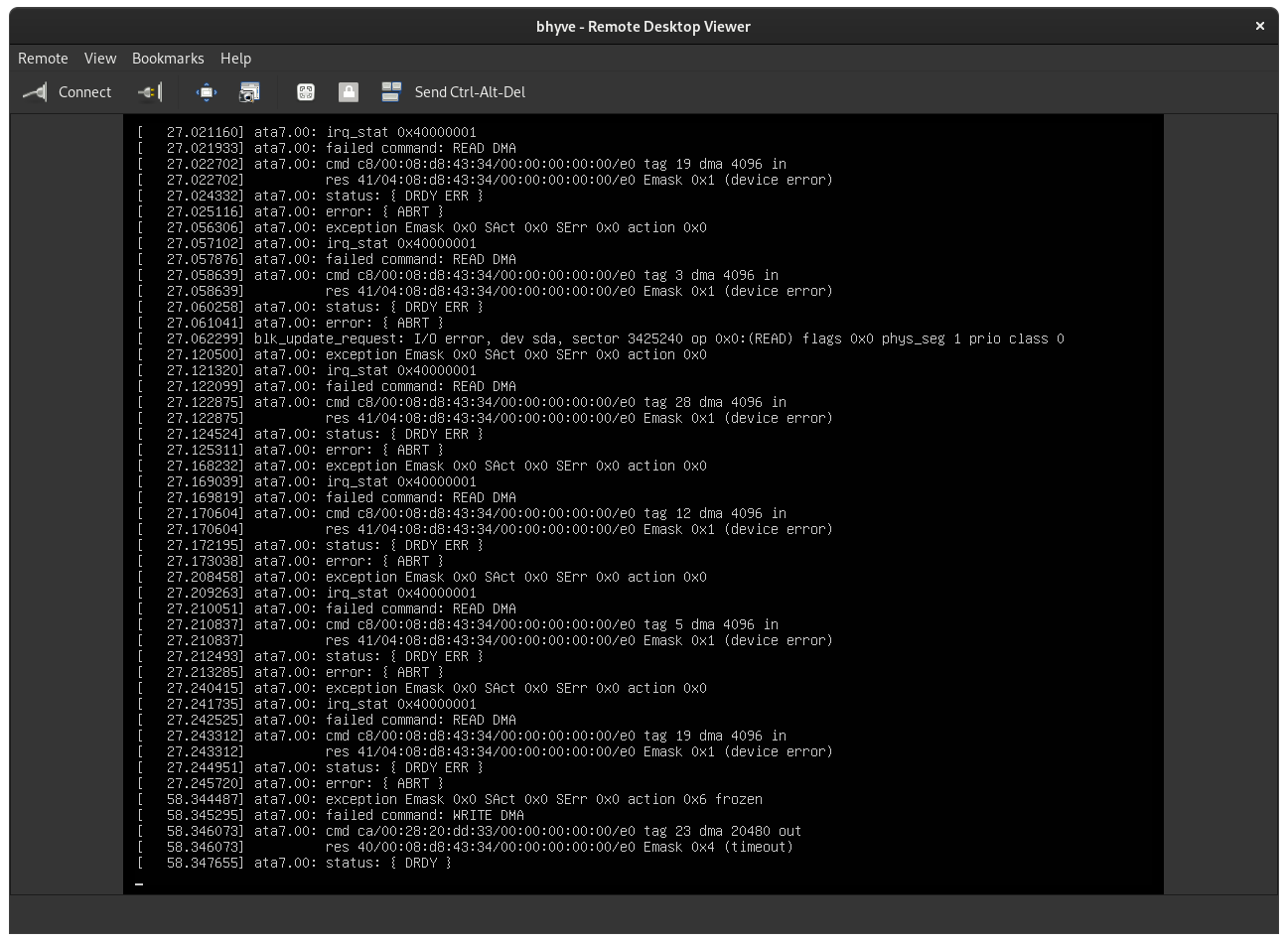Enter fullscreen view mode

tap(207, 92)
